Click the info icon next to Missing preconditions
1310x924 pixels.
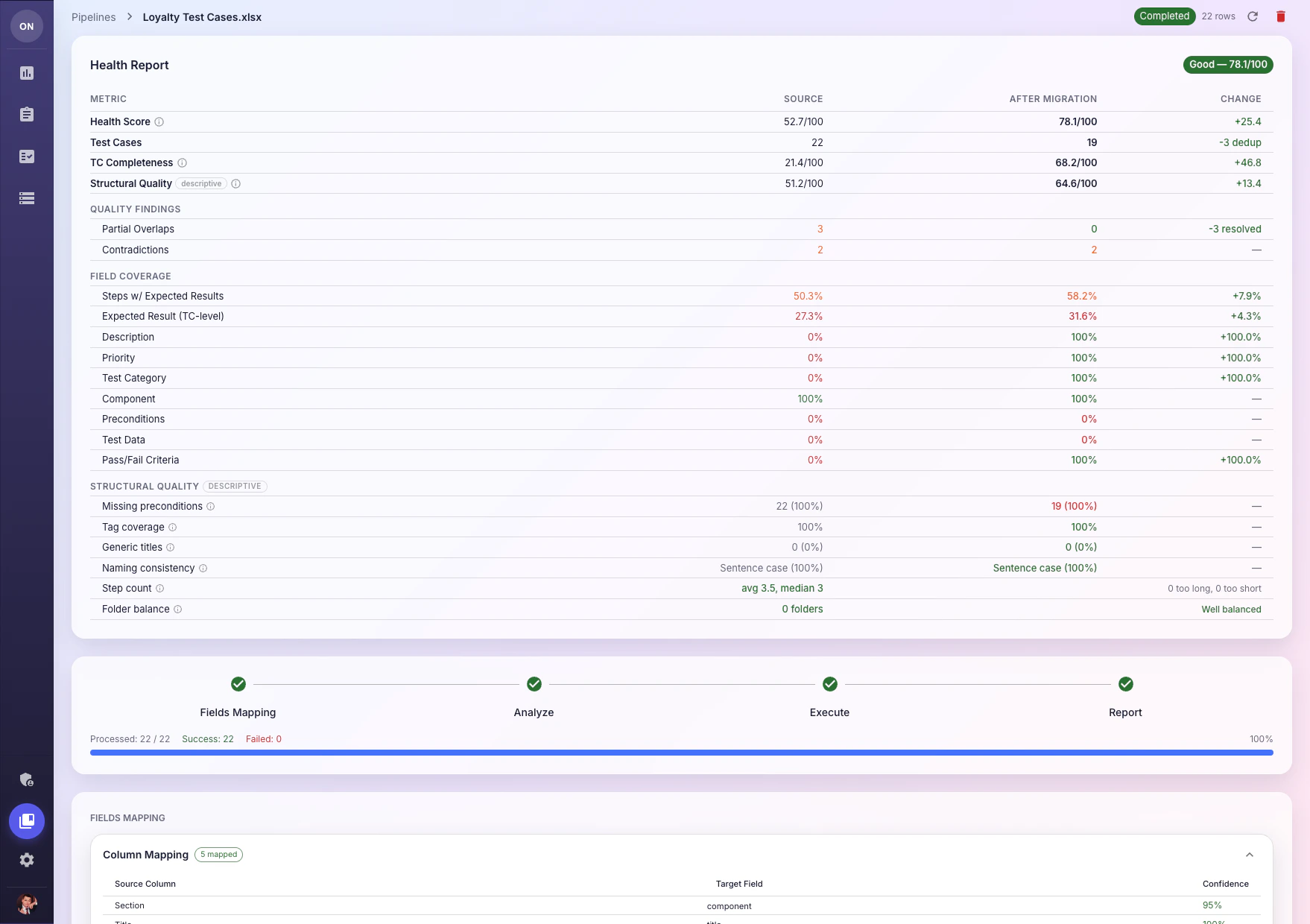(210, 506)
